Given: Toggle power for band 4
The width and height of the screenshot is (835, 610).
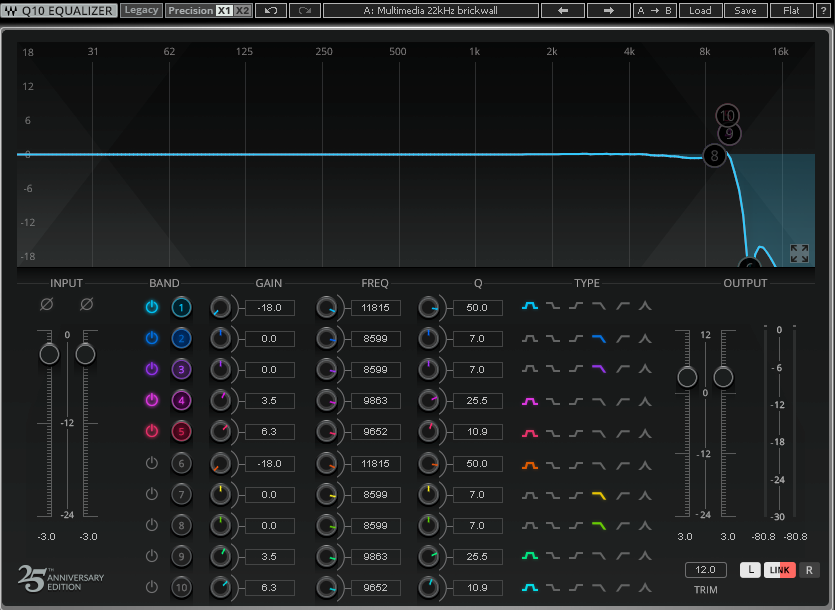Looking at the screenshot, I should [152, 400].
